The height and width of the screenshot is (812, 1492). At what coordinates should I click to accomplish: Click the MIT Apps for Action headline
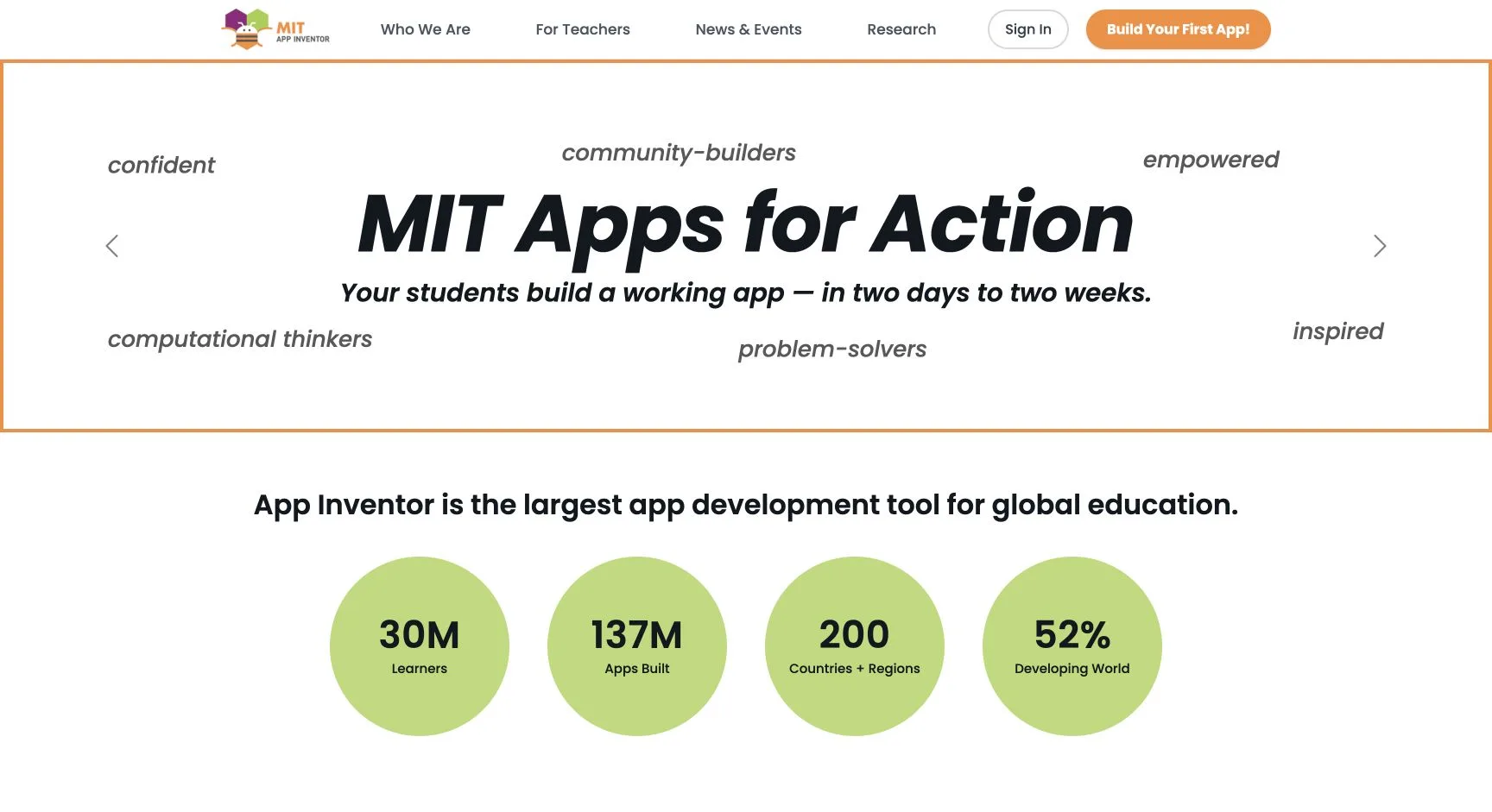[746, 224]
